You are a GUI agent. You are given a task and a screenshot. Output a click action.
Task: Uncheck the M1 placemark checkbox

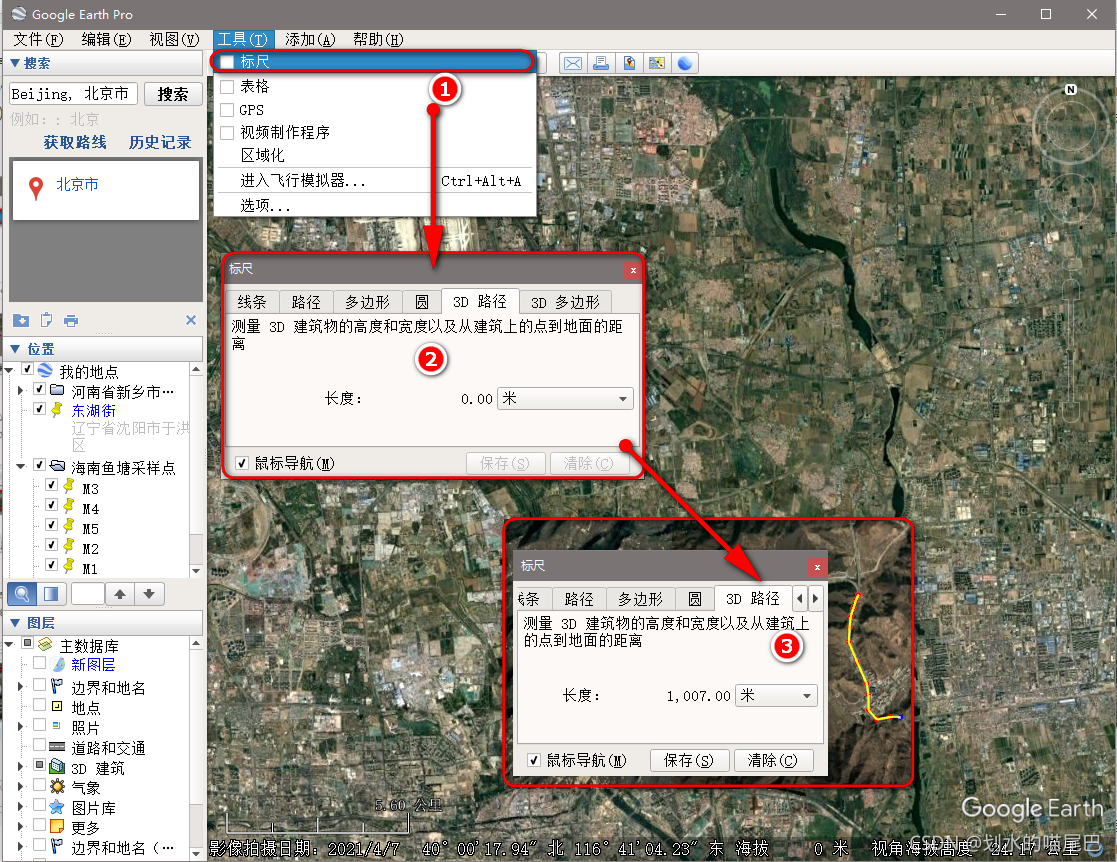tap(51, 564)
